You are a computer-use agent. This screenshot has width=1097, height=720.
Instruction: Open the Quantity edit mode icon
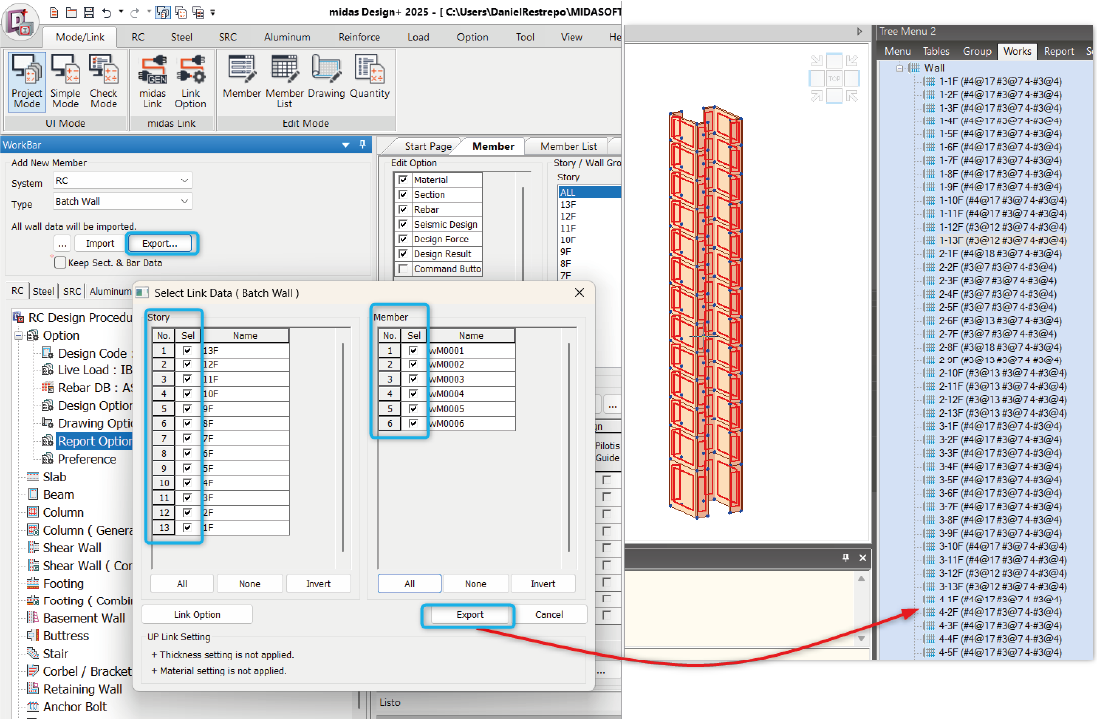(369, 77)
